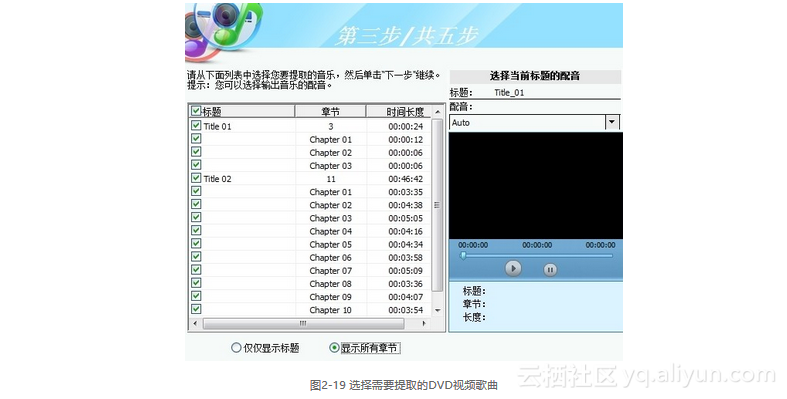Viewport: 787px width, 399px height.
Task: Open the Auto audio track dropdown
Action: click(x=611, y=122)
